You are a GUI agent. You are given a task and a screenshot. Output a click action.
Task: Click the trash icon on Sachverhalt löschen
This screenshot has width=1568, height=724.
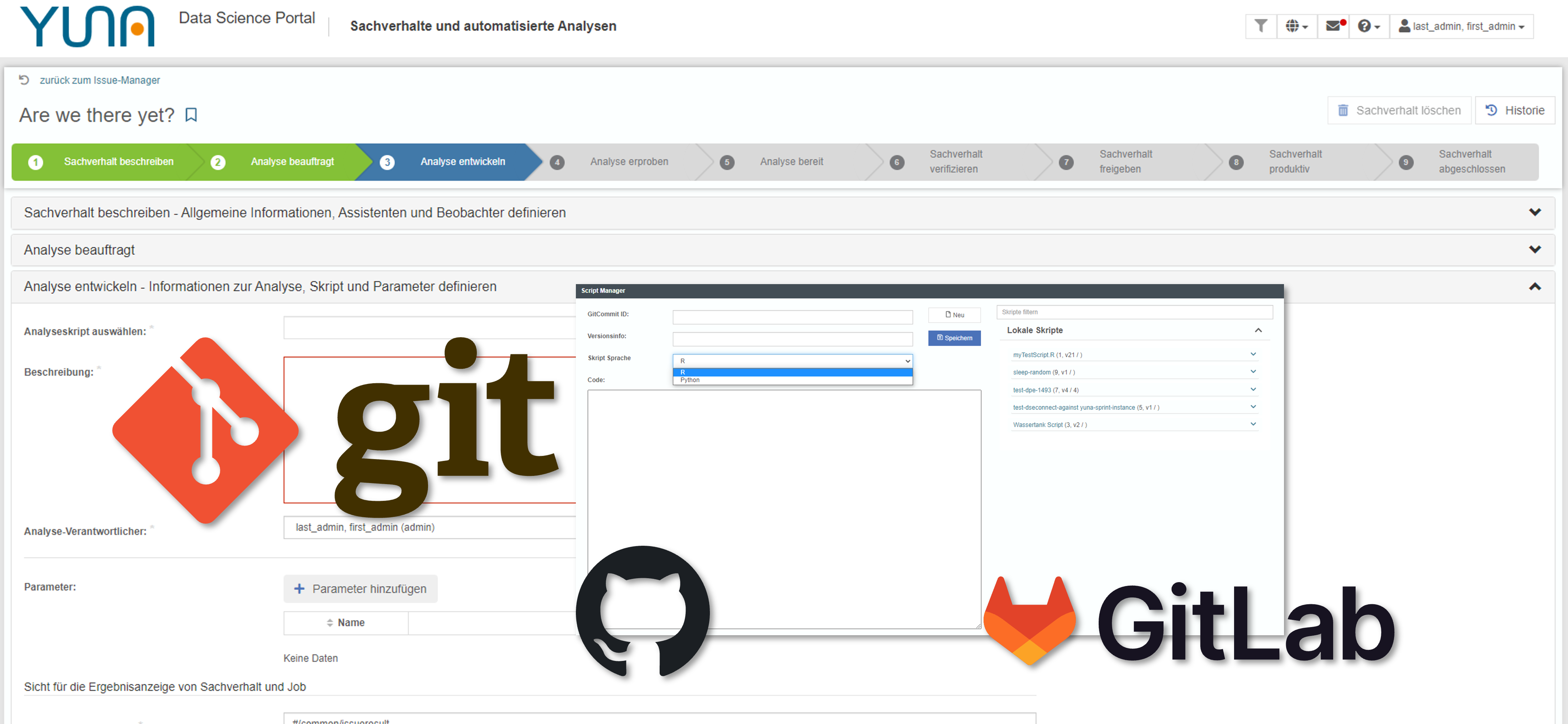[1343, 110]
